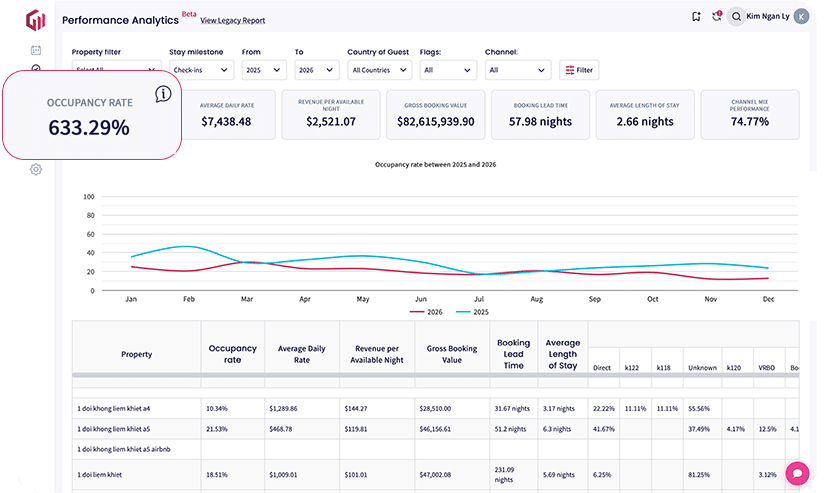Viewport: 833px width, 493px height.
Task: Select the Occupancy Rate card
Action: (x=92, y=115)
